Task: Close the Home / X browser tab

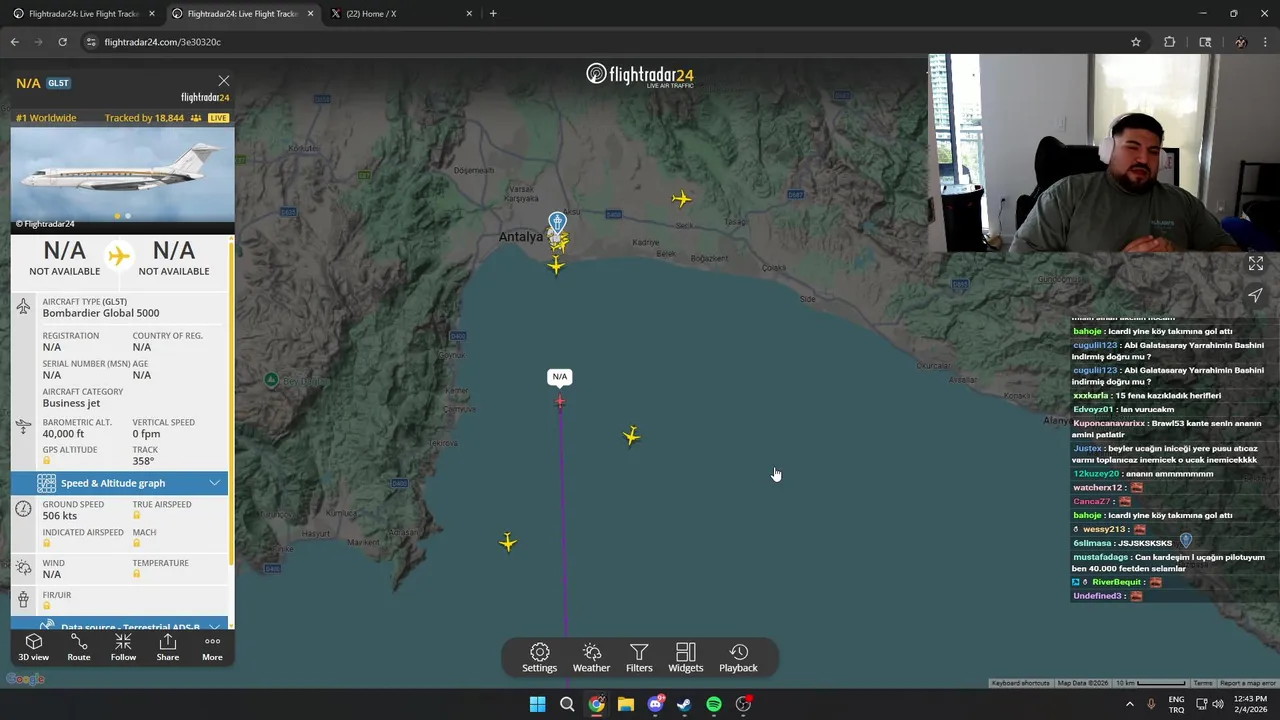Action: click(469, 14)
